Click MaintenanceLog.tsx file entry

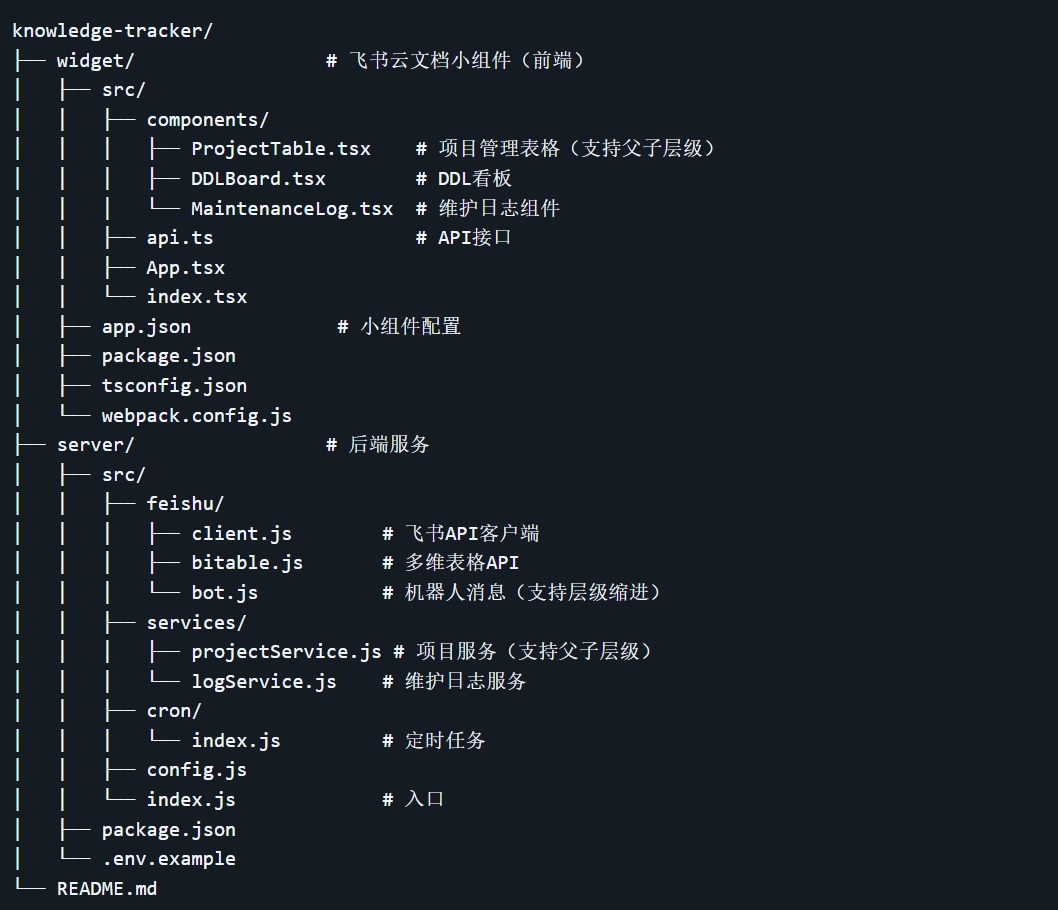coord(292,208)
